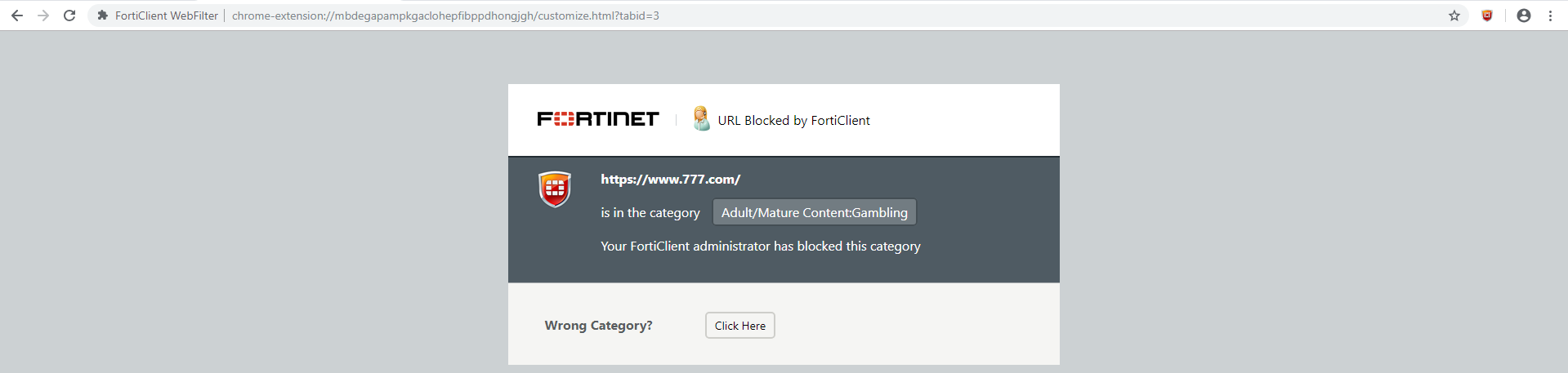This screenshot has height=373, width=1568.
Task: Open the Chrome profile avatar
Action: click(1524, 16)
